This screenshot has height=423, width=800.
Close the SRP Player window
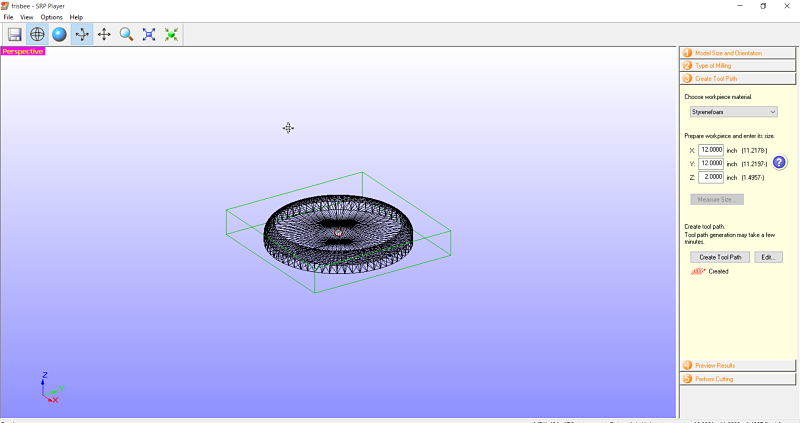click(787, 6)
